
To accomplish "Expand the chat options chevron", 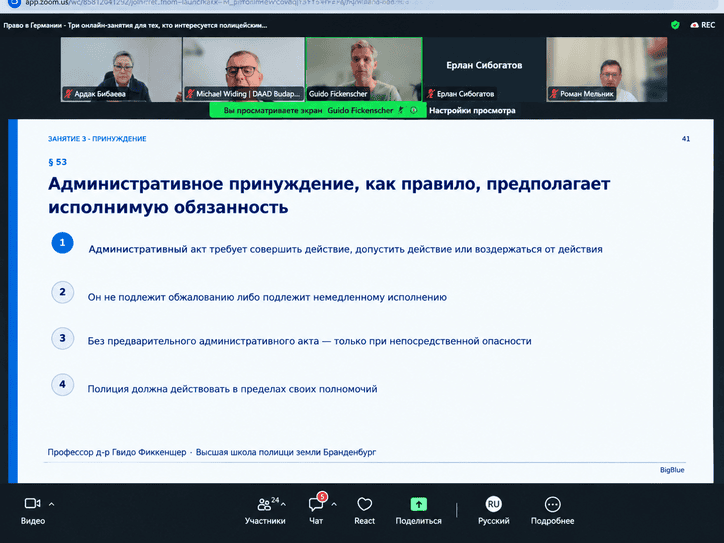I will (334, 504).
